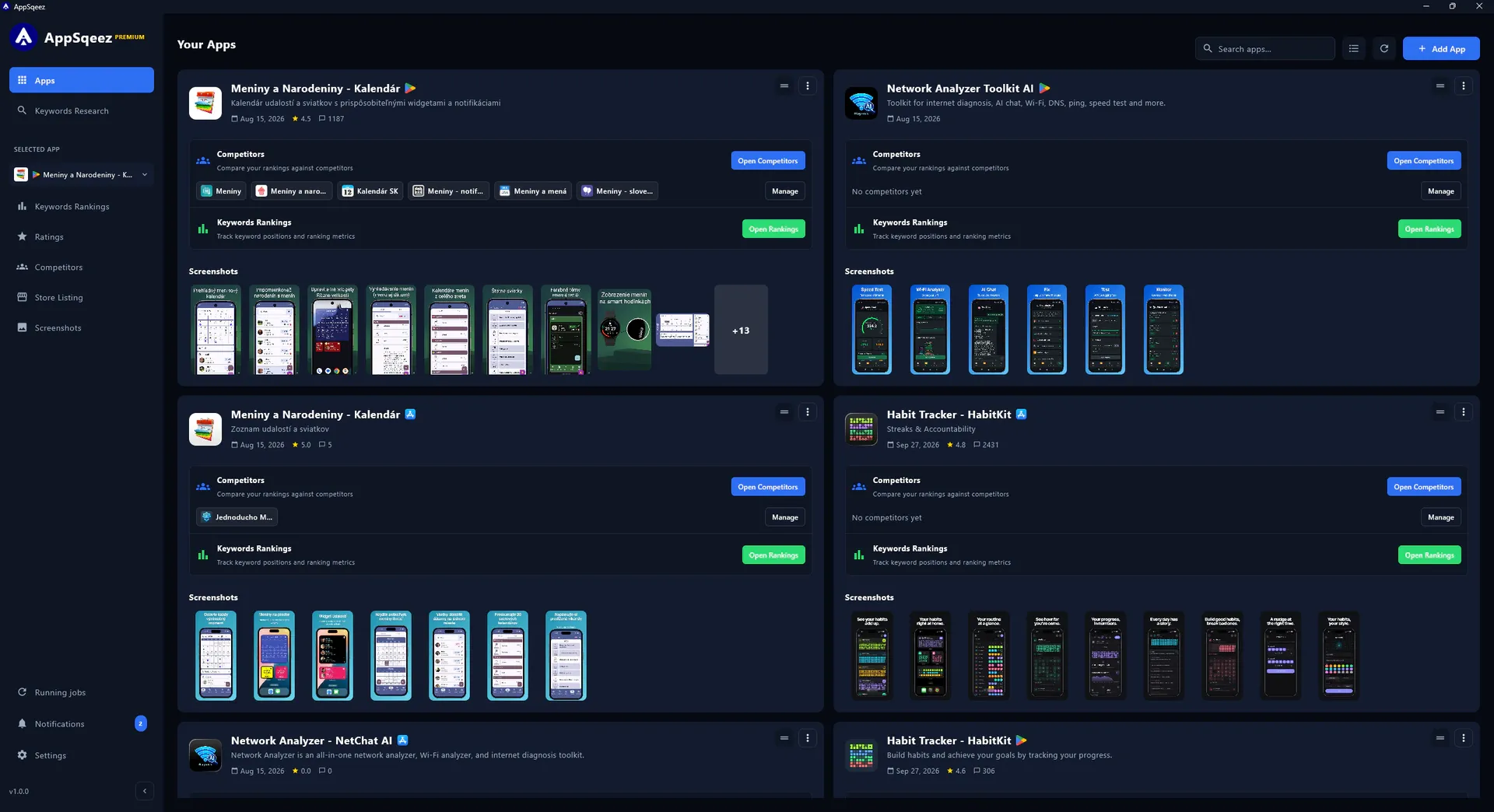Click the App Store icon beside Habit Tracker - HabitKit
Screen dimensions: 1494x812
point(1022,415)
